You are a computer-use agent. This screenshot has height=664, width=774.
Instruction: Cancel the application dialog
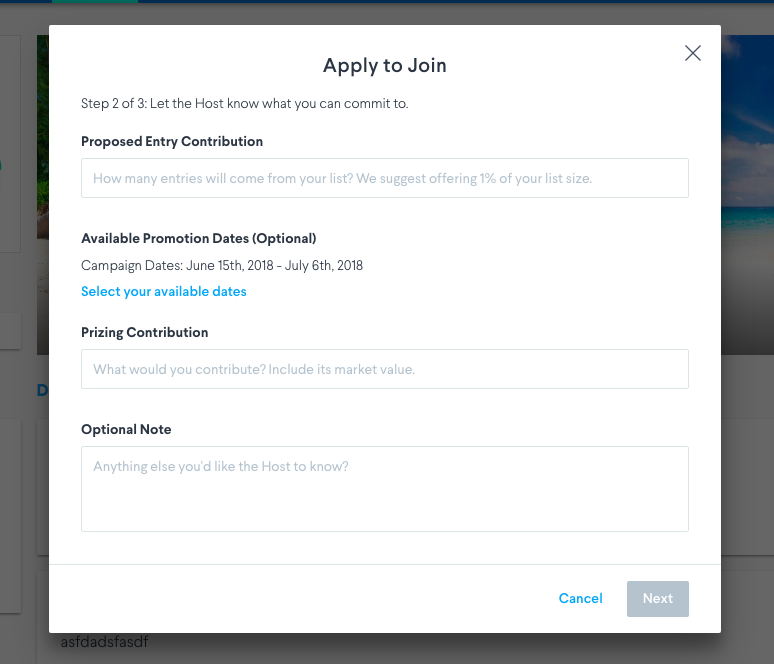pyautogui.click(x=580, y=598)
